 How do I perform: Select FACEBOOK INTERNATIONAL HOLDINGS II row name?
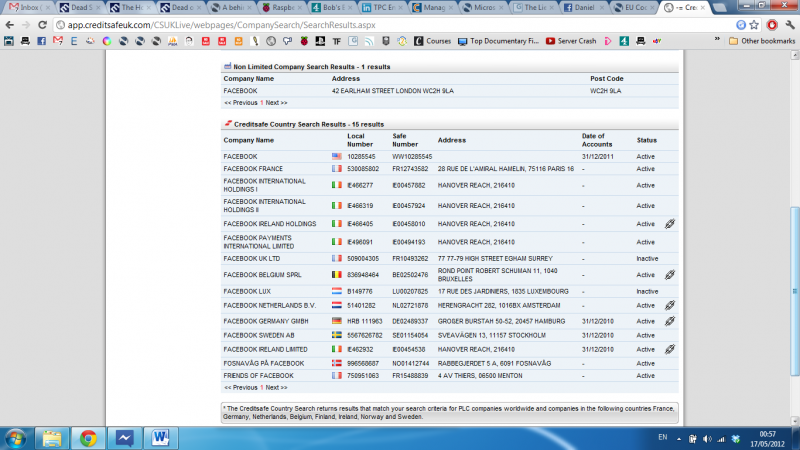pyautogui.click(x=264, y=206)
